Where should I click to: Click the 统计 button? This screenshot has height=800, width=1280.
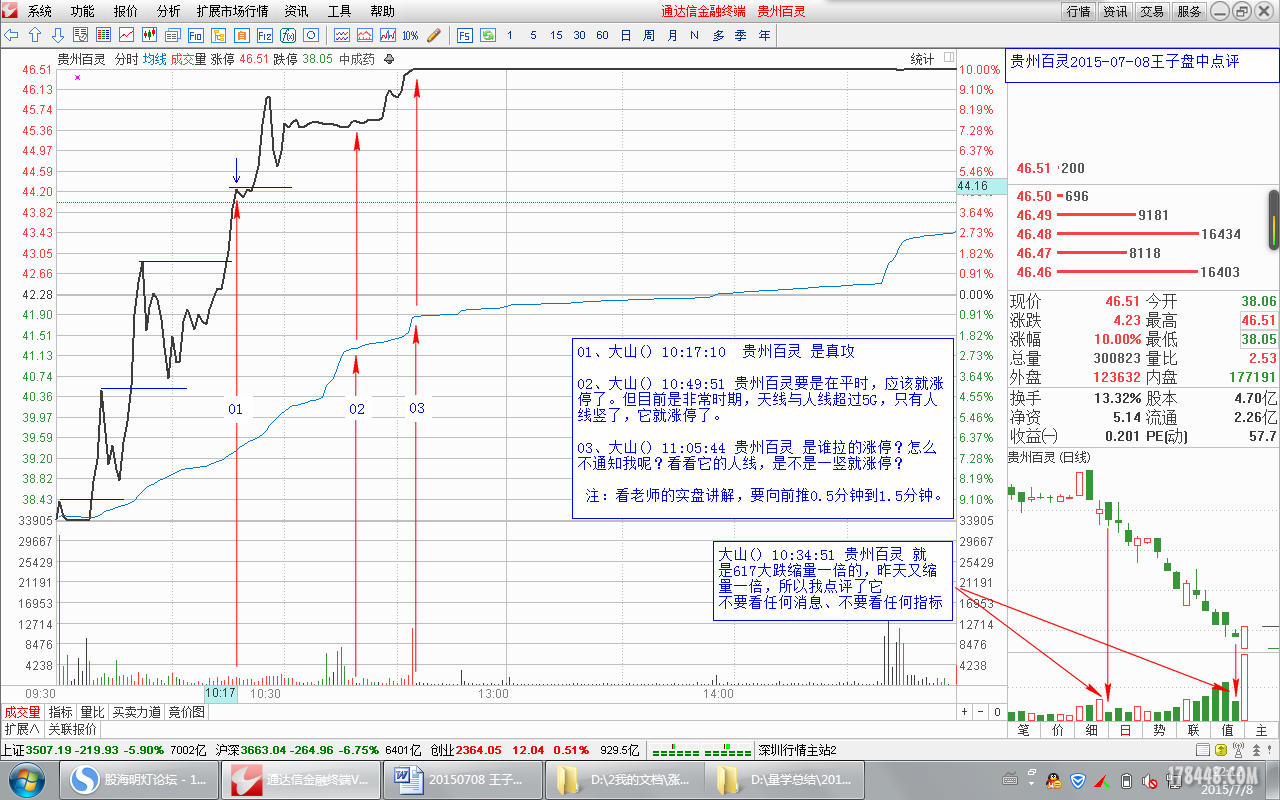tap(922, 59)
